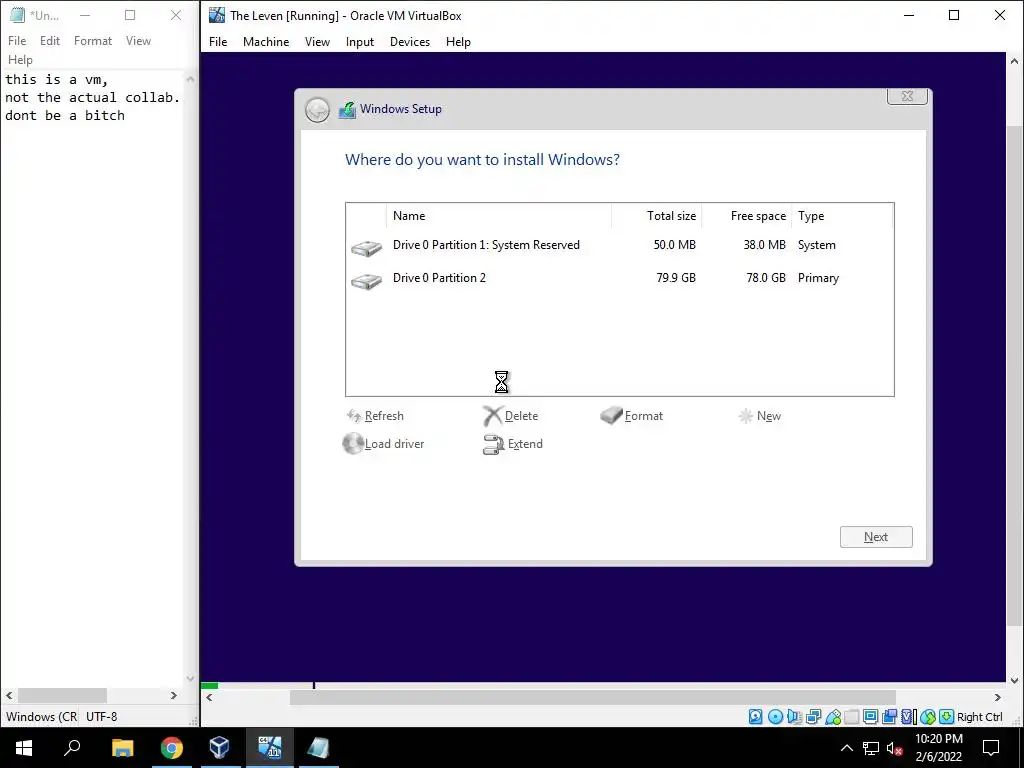Click the VirtualBox CPU virtualization V indicator
The width and height of the screenshot is (1024, 768).
click(x=908, y=716)
